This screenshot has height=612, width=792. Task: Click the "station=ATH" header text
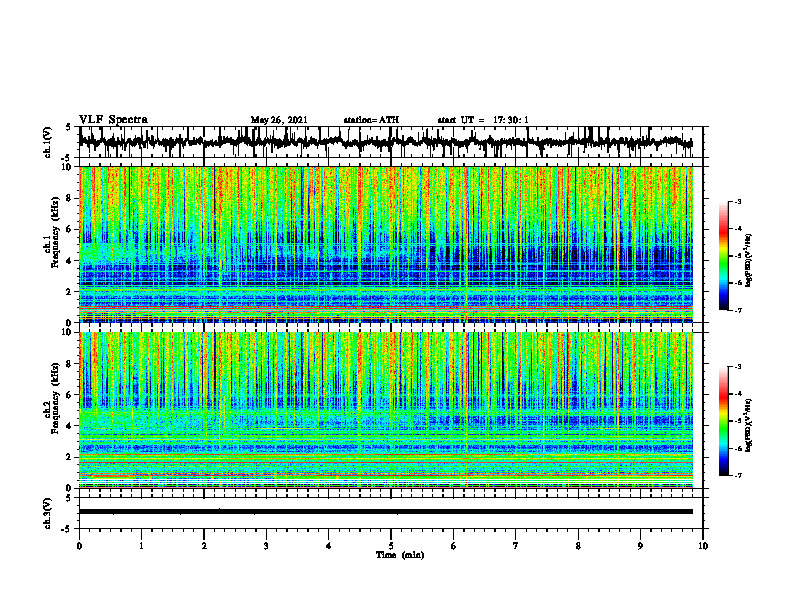pyautogui.click(x=371, y=120)
